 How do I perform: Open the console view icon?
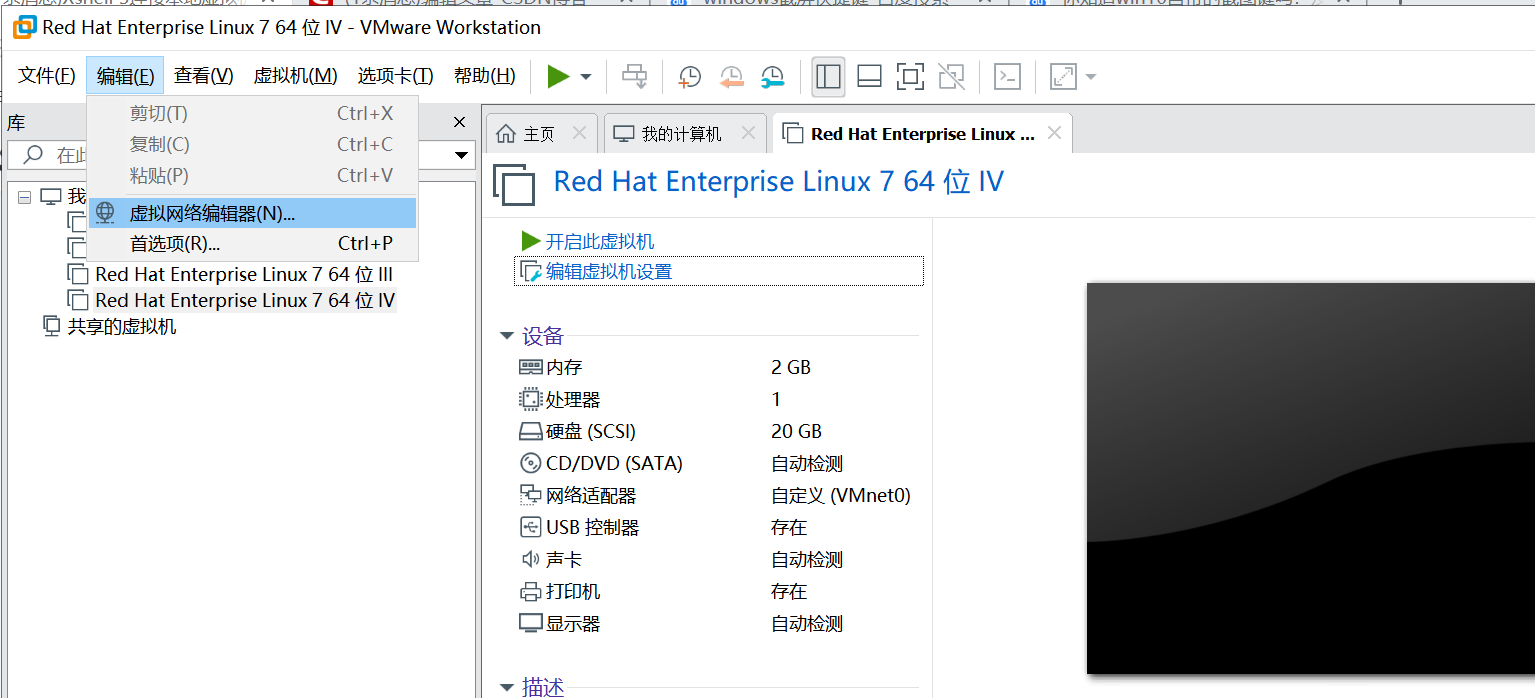coord(1007,76)
